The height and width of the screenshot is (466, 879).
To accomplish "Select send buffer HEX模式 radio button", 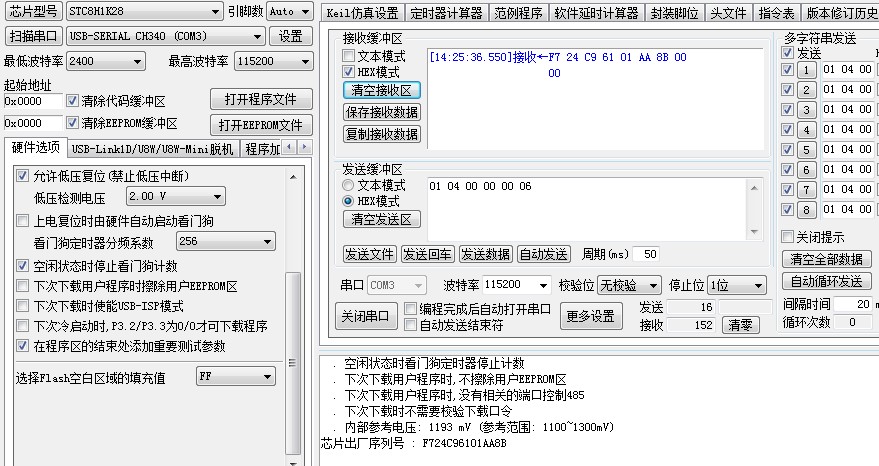I will pyautogui.click(x=348, y=201).
